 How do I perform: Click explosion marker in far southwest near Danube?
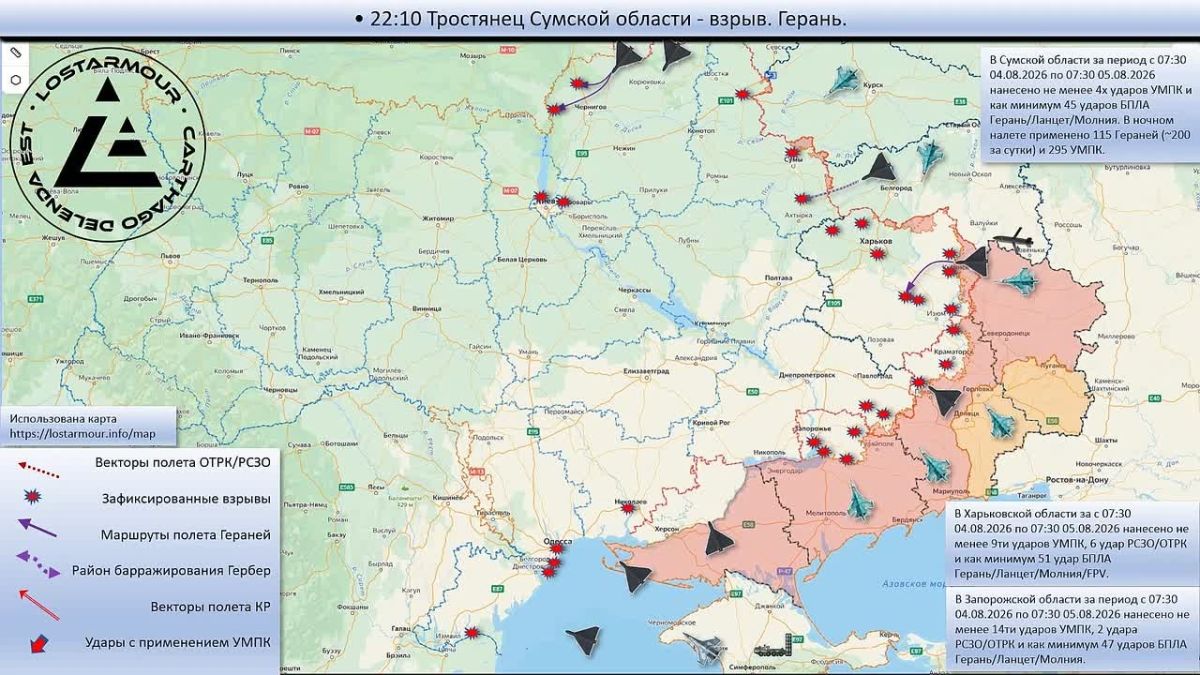click(x=472, y=632)
